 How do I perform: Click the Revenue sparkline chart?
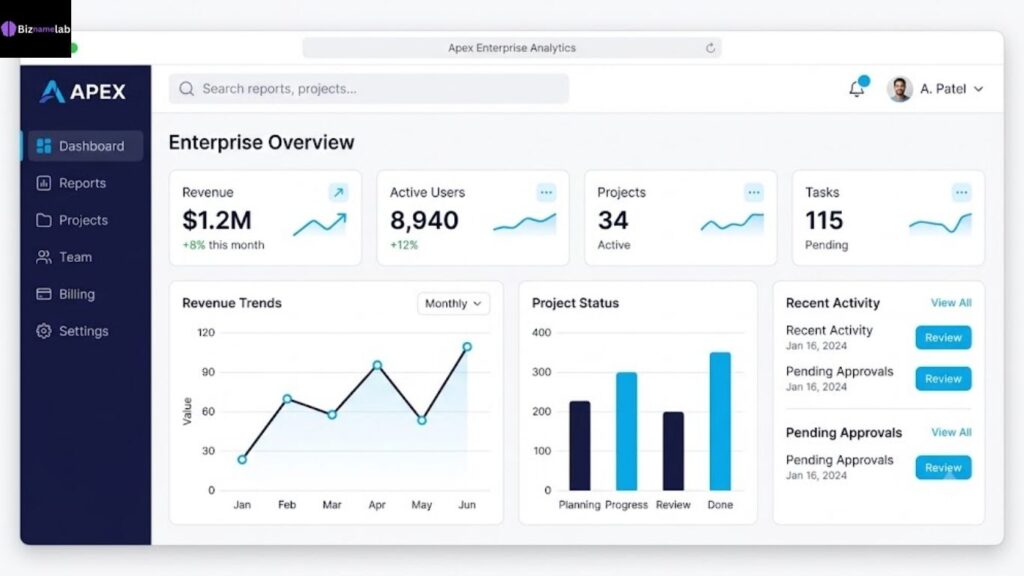(x=320, y=225)
